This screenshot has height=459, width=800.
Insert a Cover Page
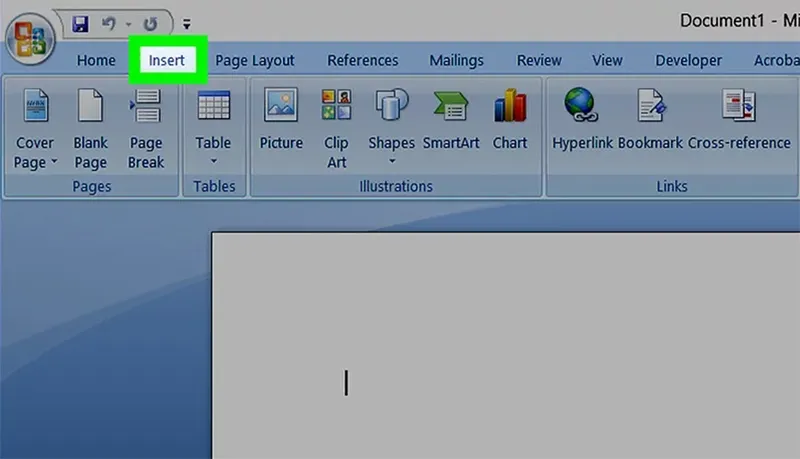pyautogui.click(x=35, y=129)
